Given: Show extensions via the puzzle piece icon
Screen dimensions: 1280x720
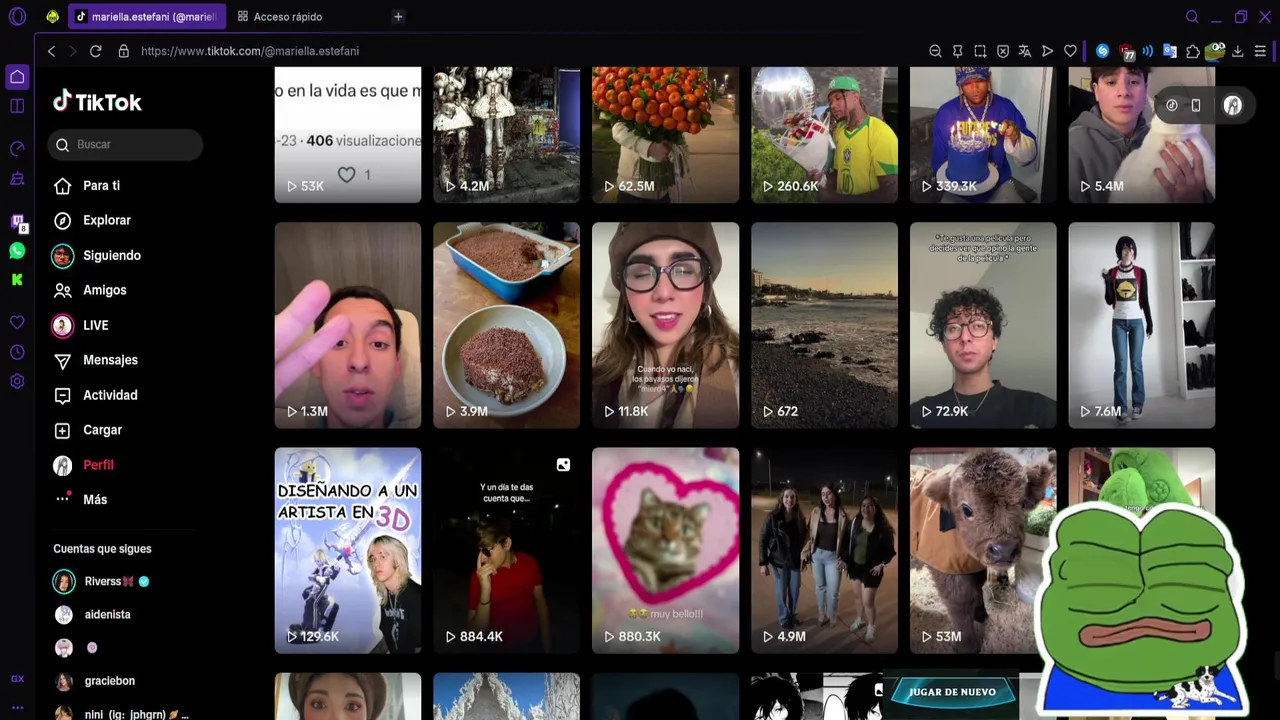Looking at the screenshot, I should 1192,51.
